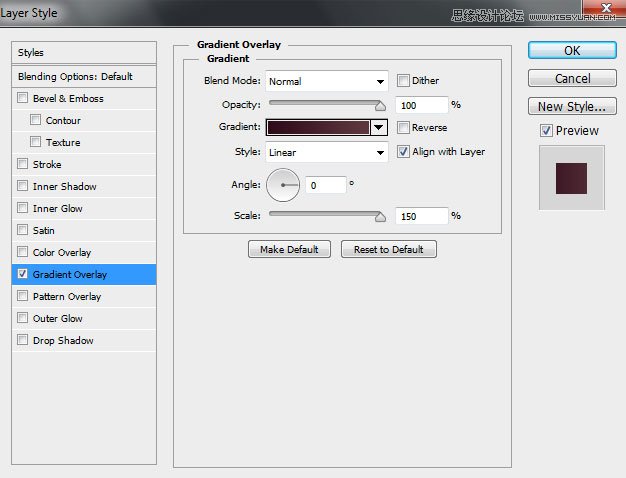This screenshot has width=626, height=478.
Task: Select the Color Overlay label
Action: [62, 252]
